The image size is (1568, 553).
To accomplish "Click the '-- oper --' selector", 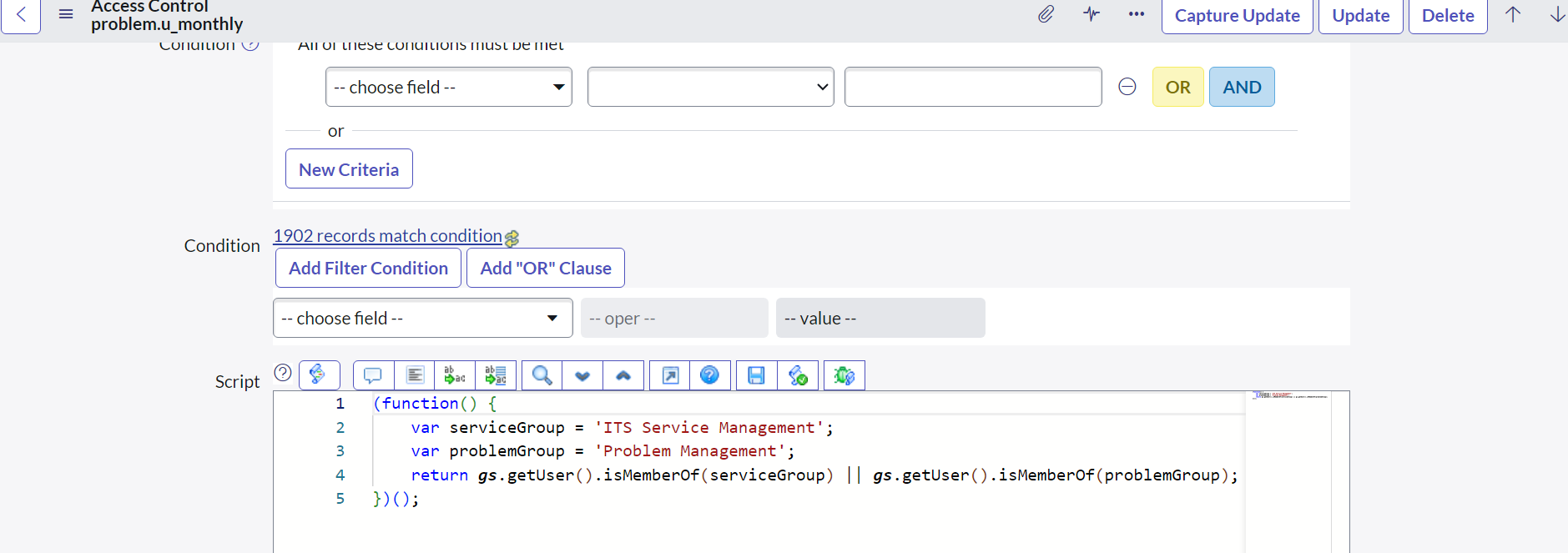I will pyautogui.click(x=674, y=318).
